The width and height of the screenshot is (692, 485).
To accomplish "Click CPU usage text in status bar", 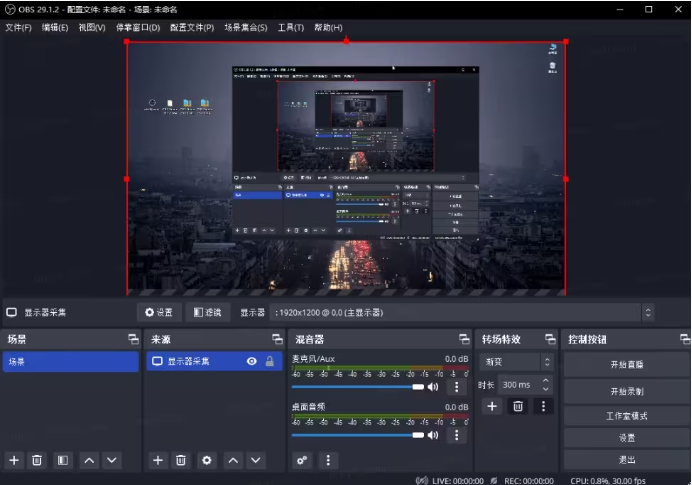I will click(608, 481).
